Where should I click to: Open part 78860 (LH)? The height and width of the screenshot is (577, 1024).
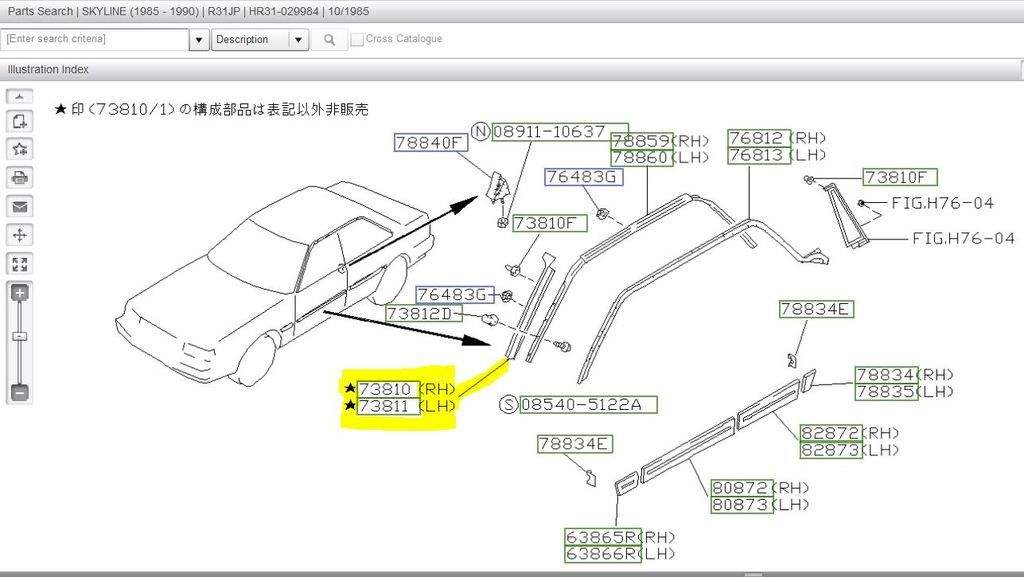tap(641, 157)
